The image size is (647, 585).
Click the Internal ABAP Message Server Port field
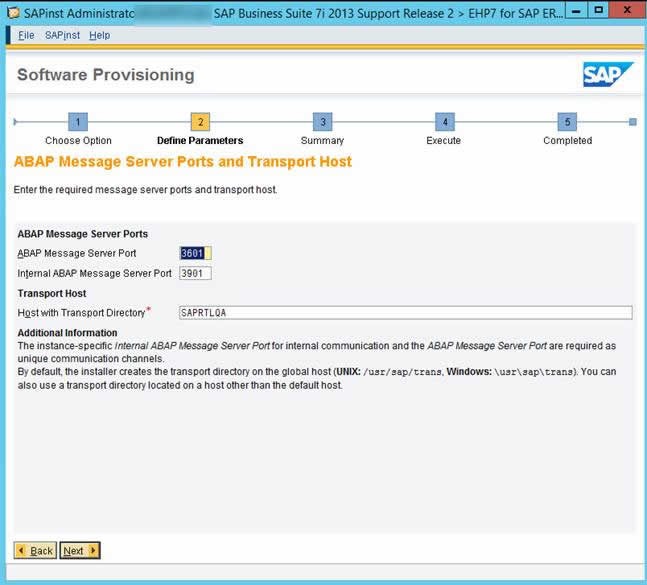point(196,273)
